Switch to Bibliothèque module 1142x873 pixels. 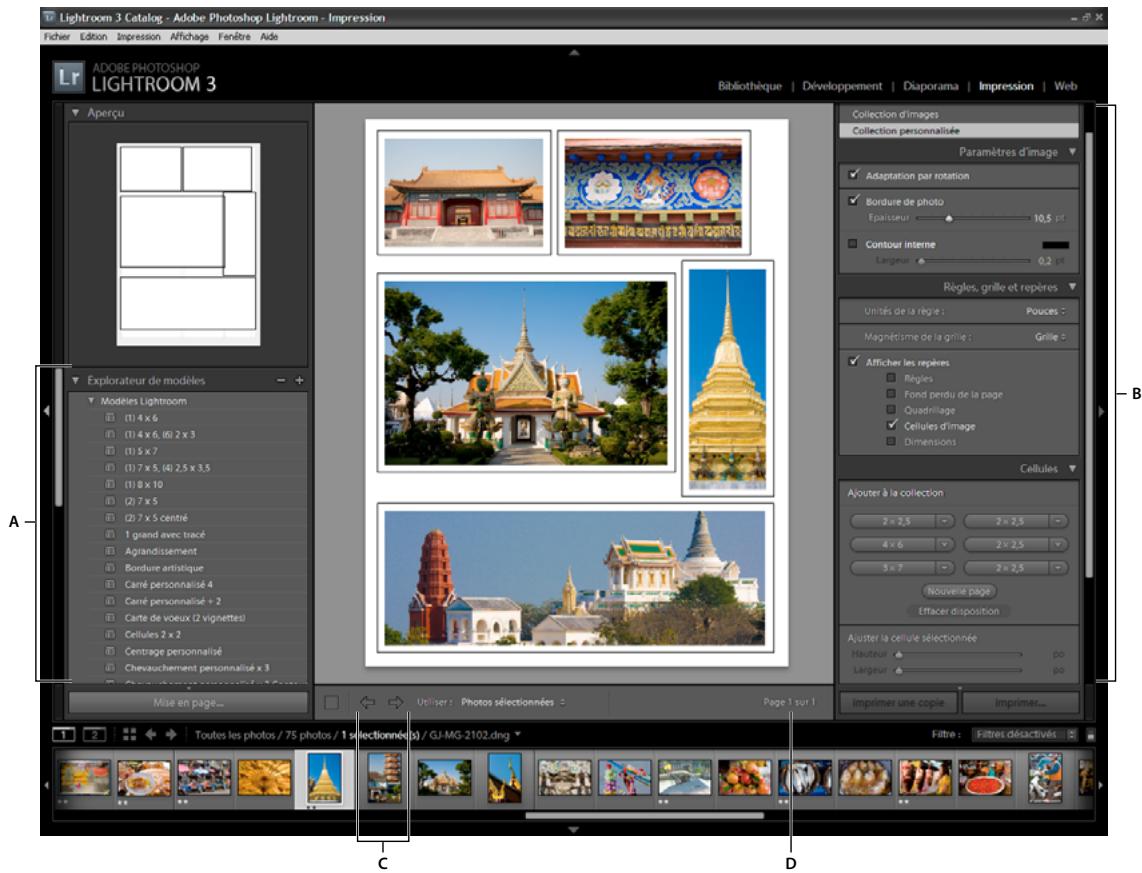(749, 86)
